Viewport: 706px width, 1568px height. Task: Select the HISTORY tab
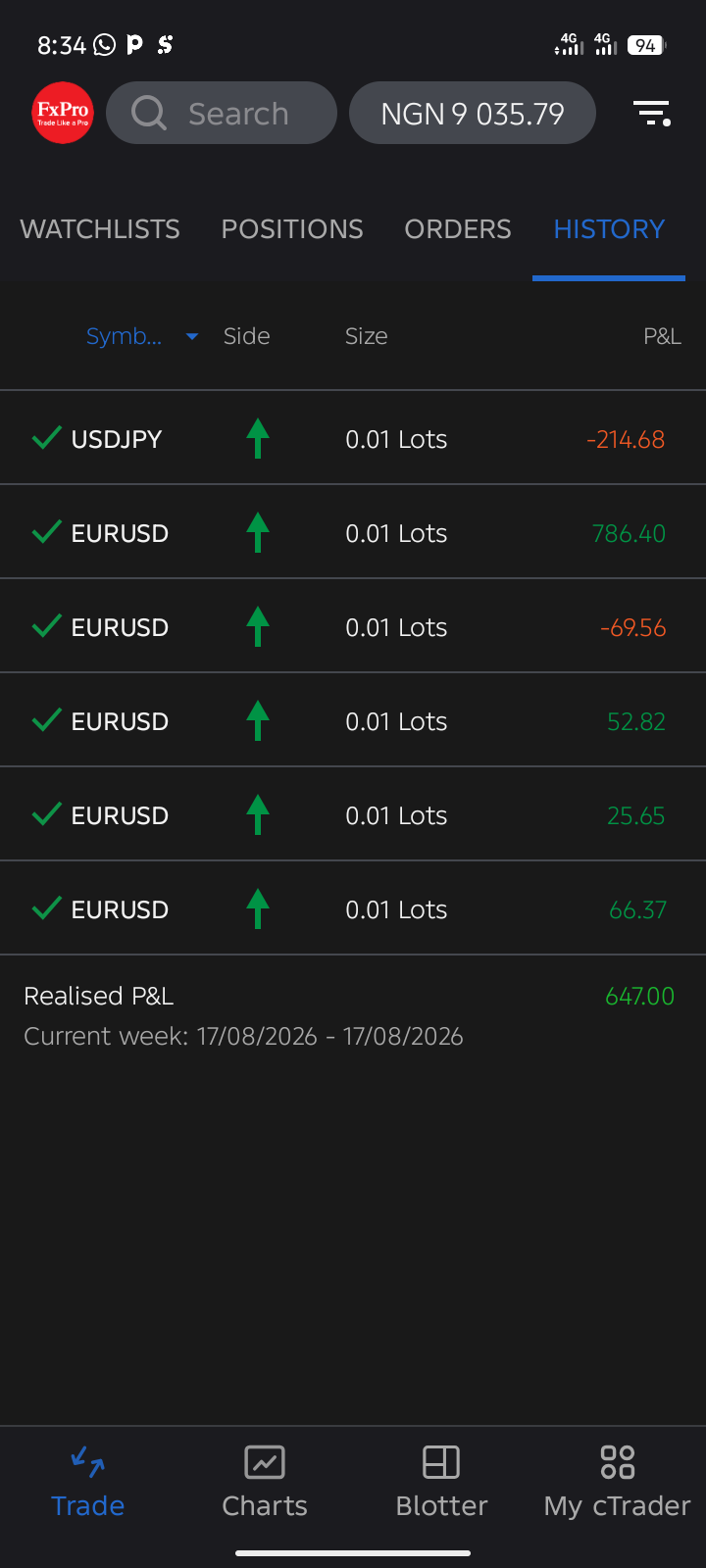(609, 229)
